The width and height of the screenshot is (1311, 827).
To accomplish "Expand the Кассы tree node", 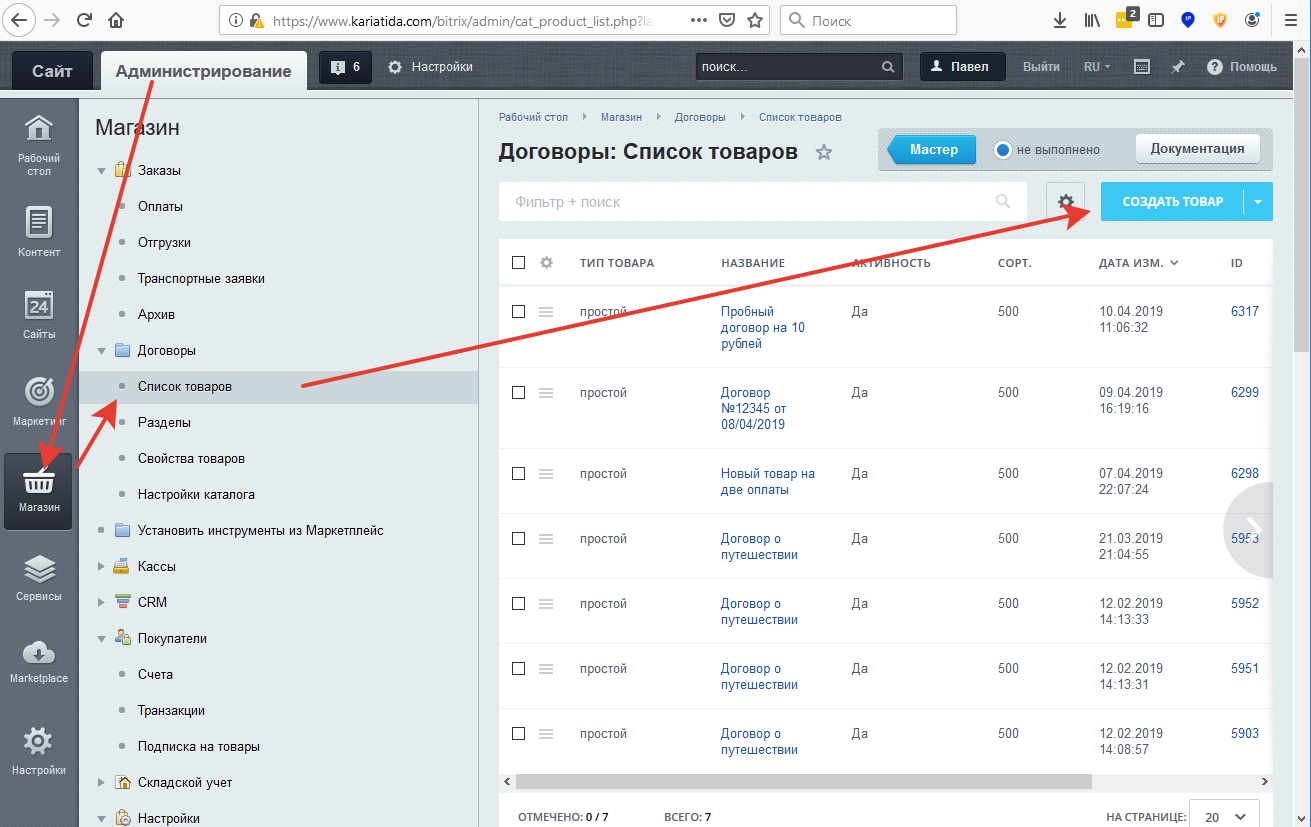I will 101,567.
